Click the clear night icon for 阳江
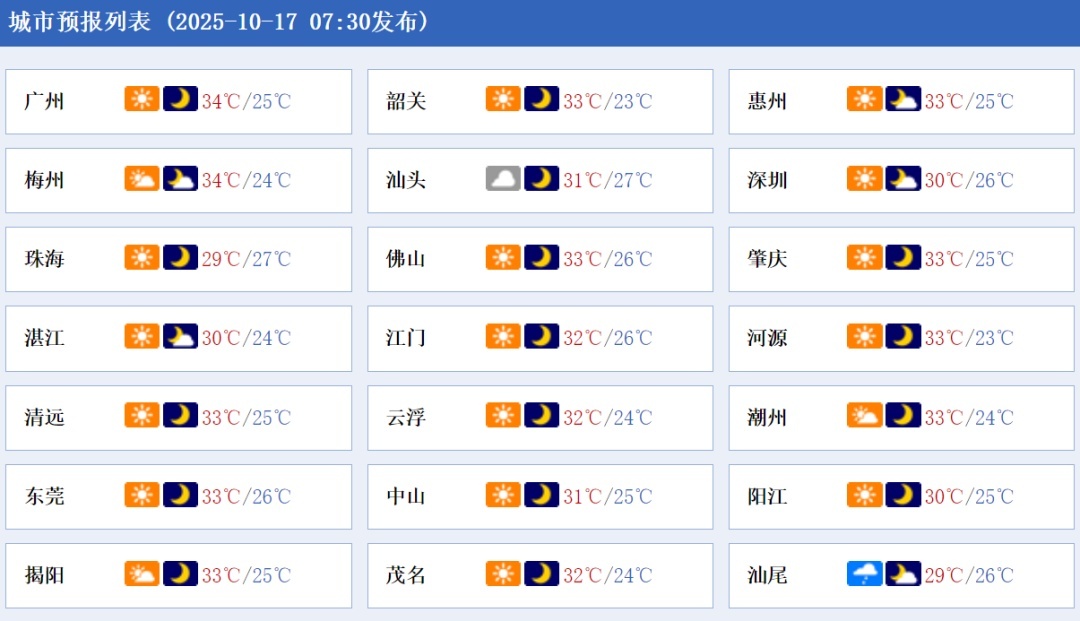This screenshot has width=1080, height=621. coord(903,495)
